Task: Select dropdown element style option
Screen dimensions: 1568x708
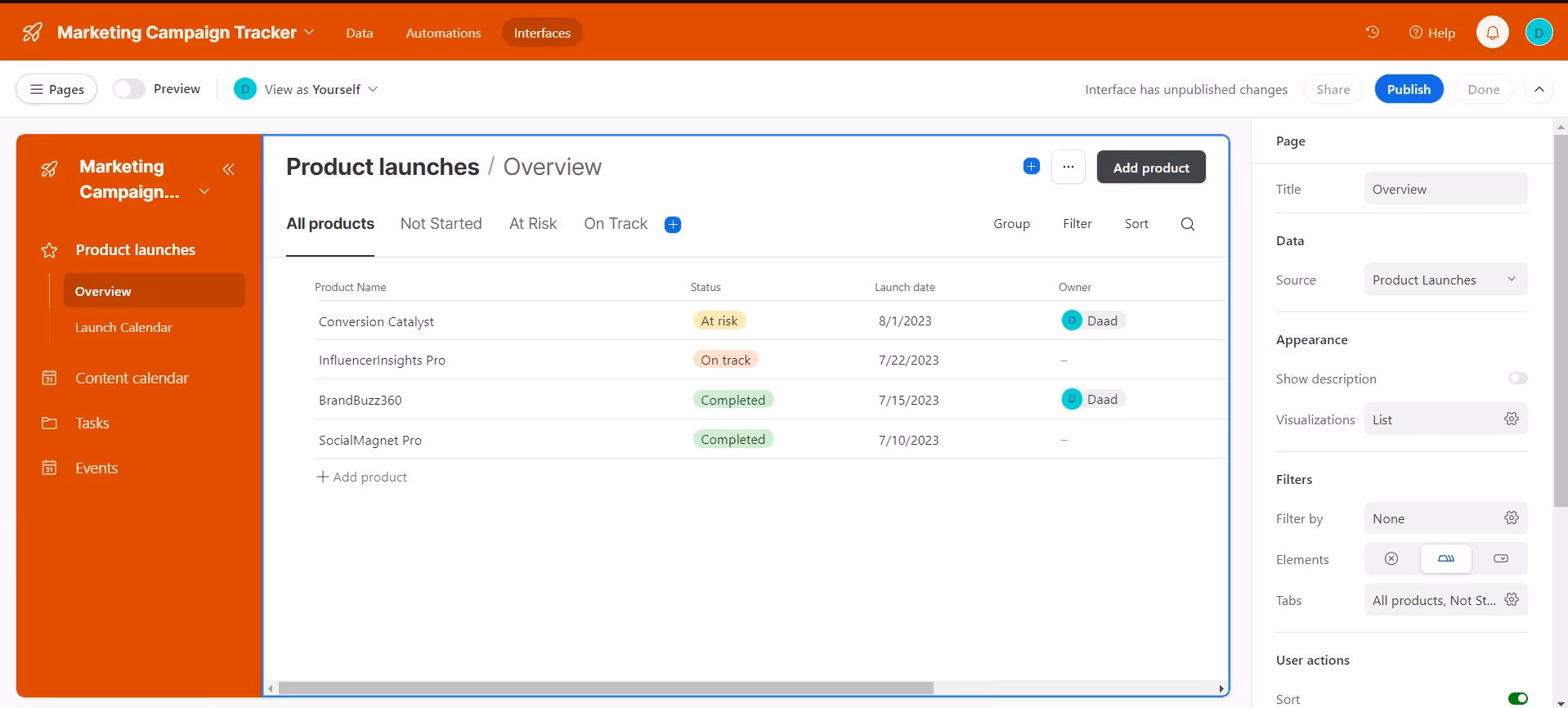Action: pos(1500,558)
